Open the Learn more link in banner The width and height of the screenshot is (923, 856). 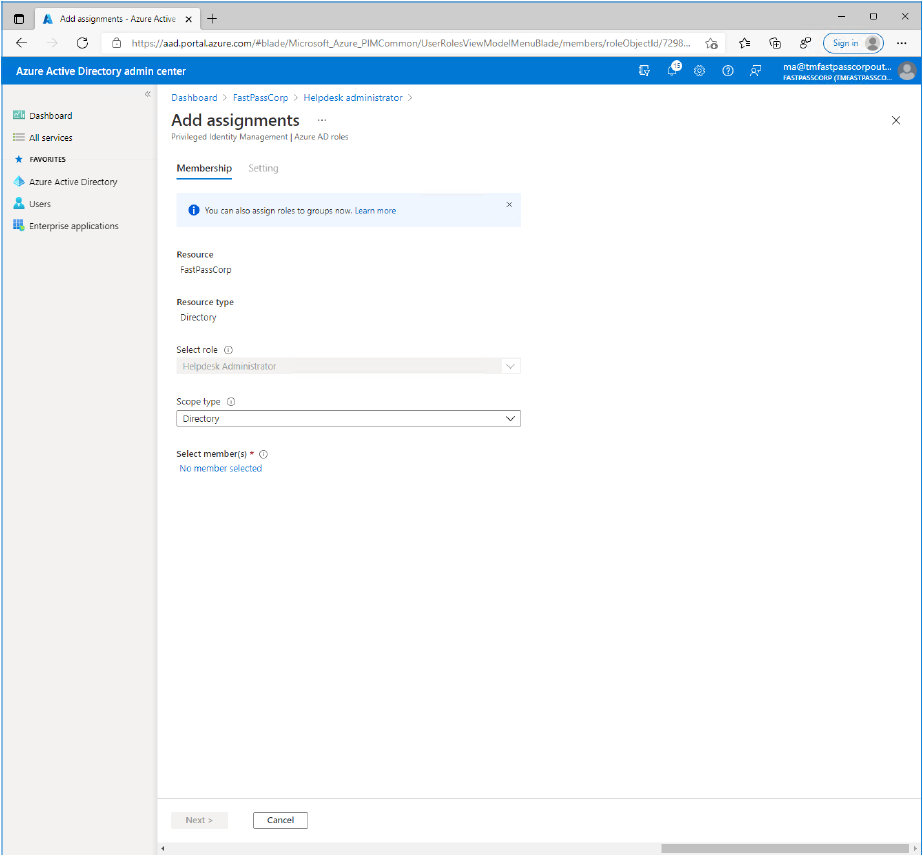pyautogui.click(x=375, y=211)
